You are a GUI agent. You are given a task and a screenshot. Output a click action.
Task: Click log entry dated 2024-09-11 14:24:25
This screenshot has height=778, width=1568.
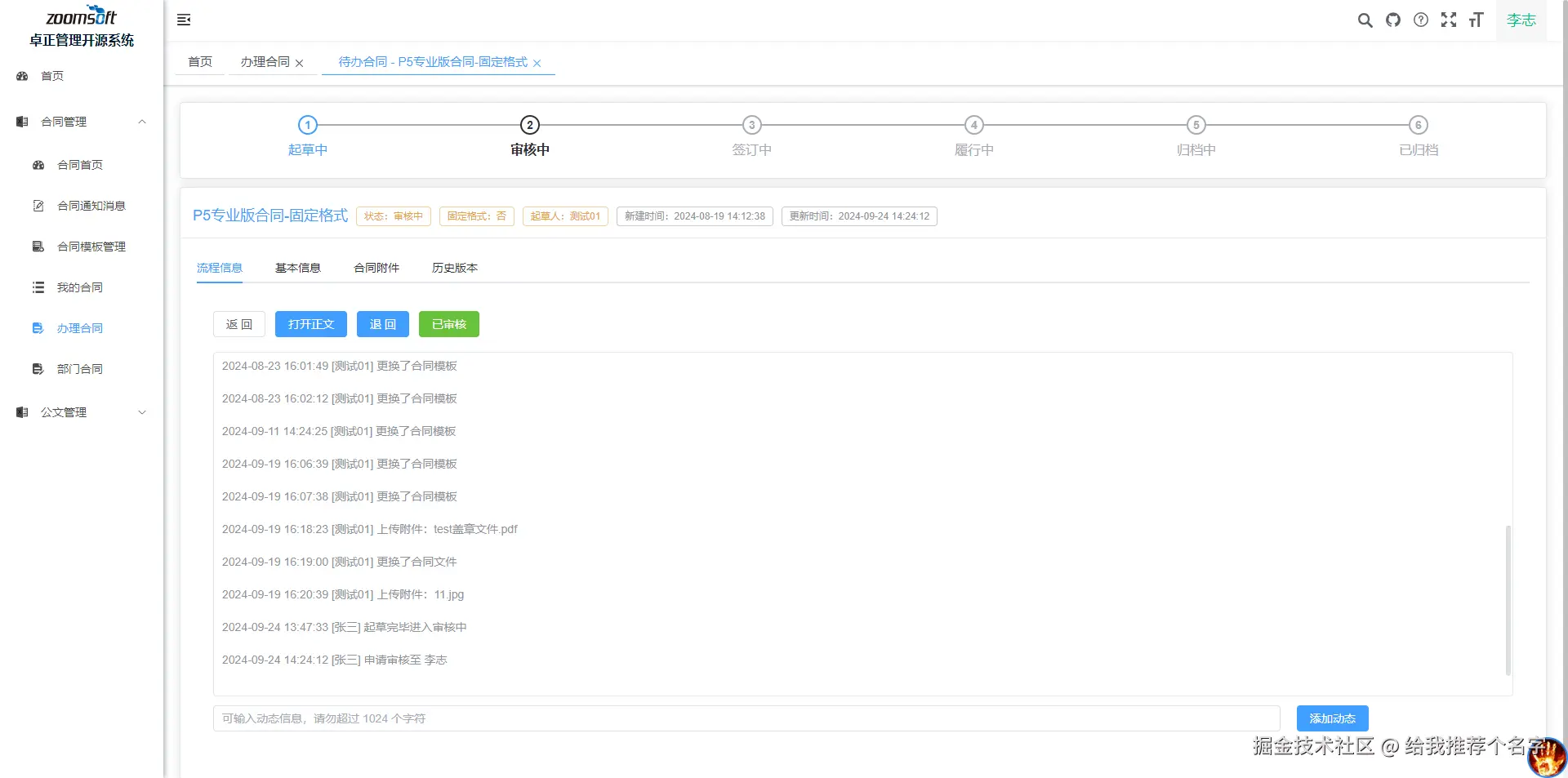click(339, 431)
